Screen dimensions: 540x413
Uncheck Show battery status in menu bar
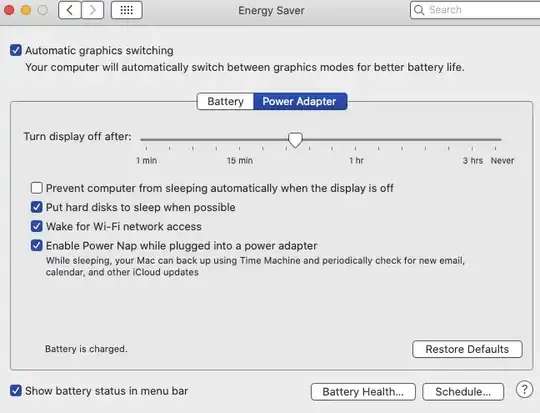16,391
